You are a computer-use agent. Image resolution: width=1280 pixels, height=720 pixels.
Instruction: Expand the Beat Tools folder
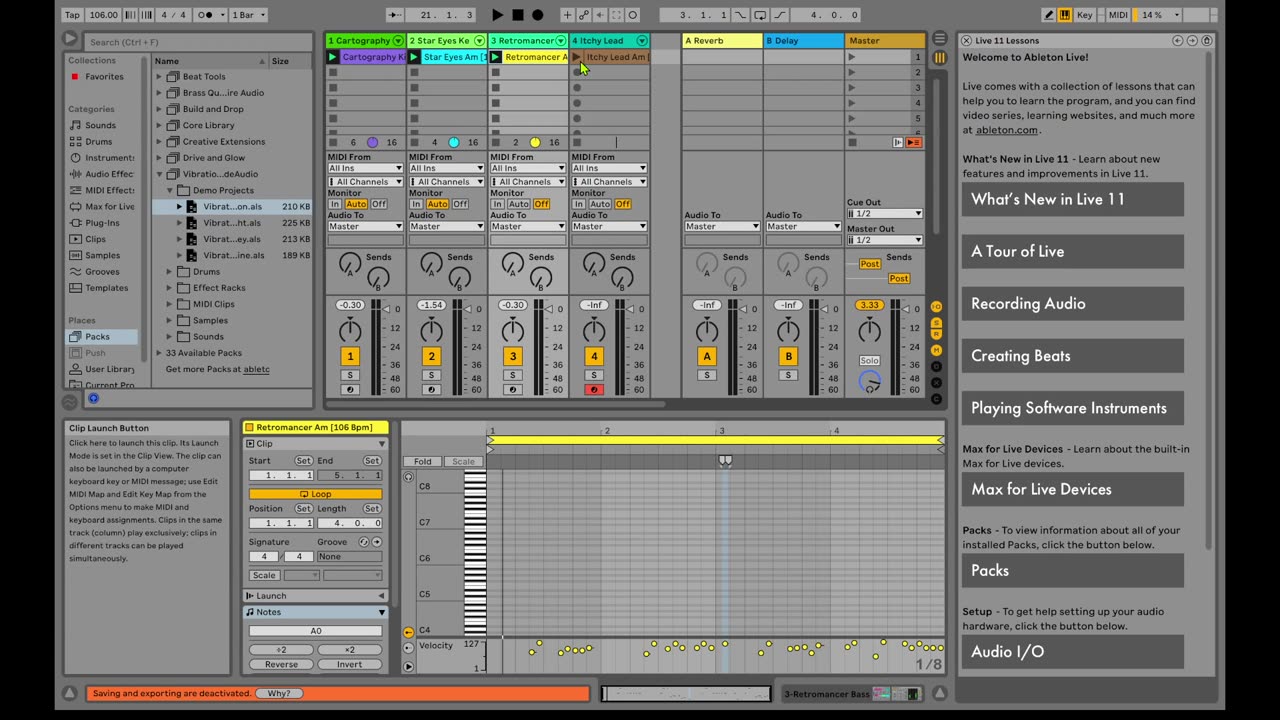click(158, 76)
